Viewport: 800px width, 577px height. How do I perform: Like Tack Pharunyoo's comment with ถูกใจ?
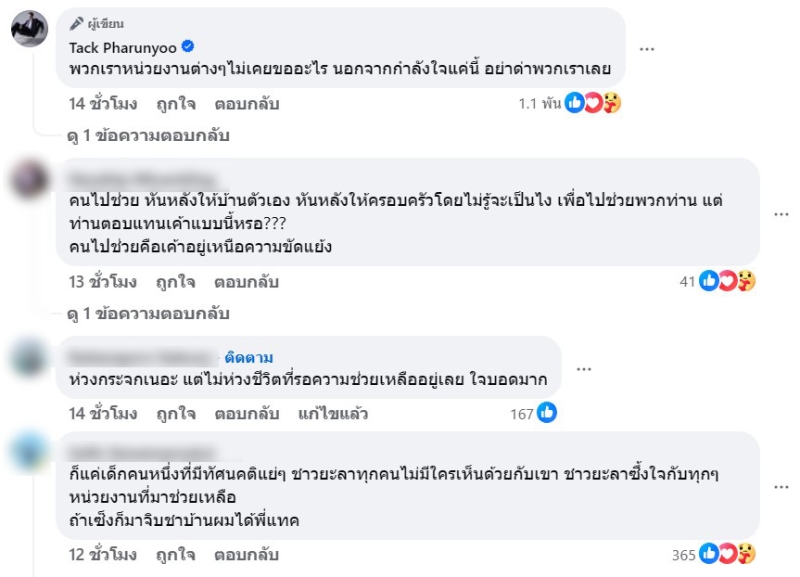(x=175, y=104)
